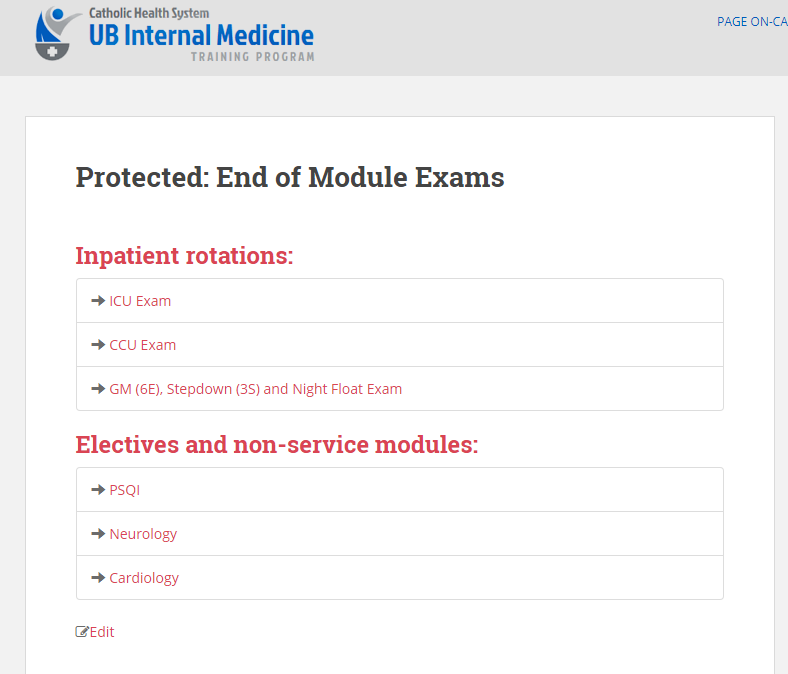Select the Cardiology module link
This screenshot has height=674, width=788.
[144, 578]
